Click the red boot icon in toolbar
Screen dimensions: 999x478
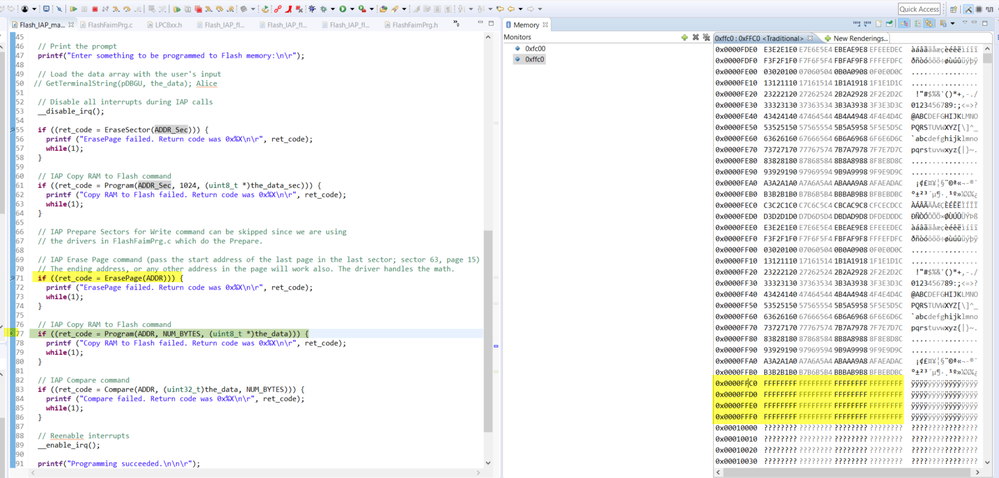tap(289, 9)
